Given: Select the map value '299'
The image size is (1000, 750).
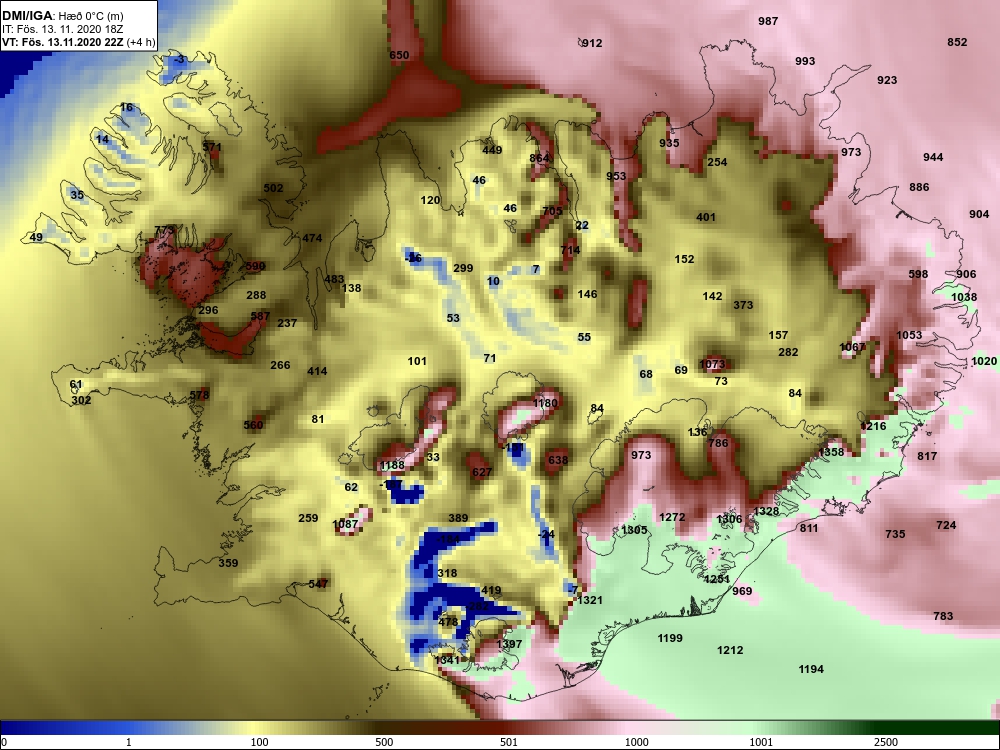Looking at the screenshot, I should 463,268.
